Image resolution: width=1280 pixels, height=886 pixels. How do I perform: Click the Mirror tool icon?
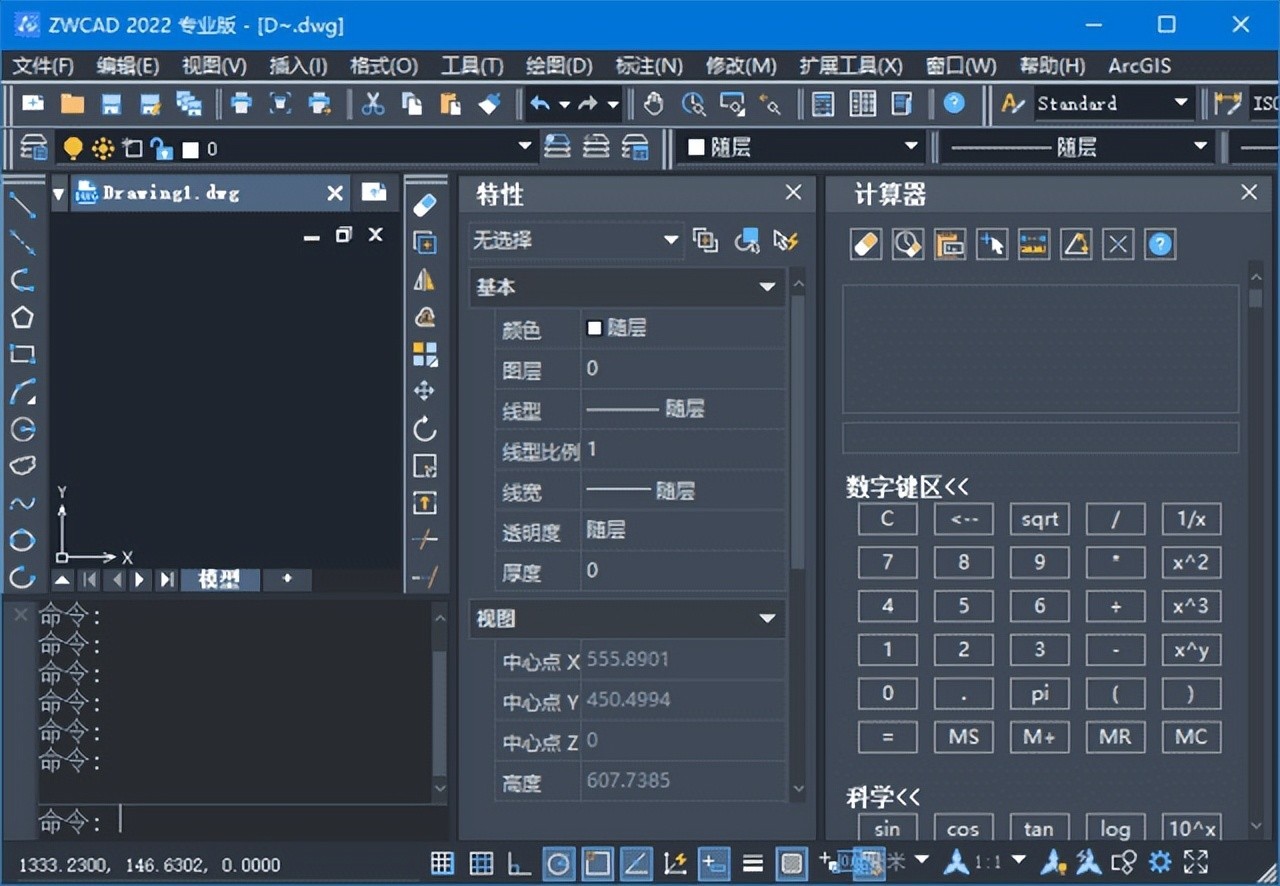(x=425, y=280)
